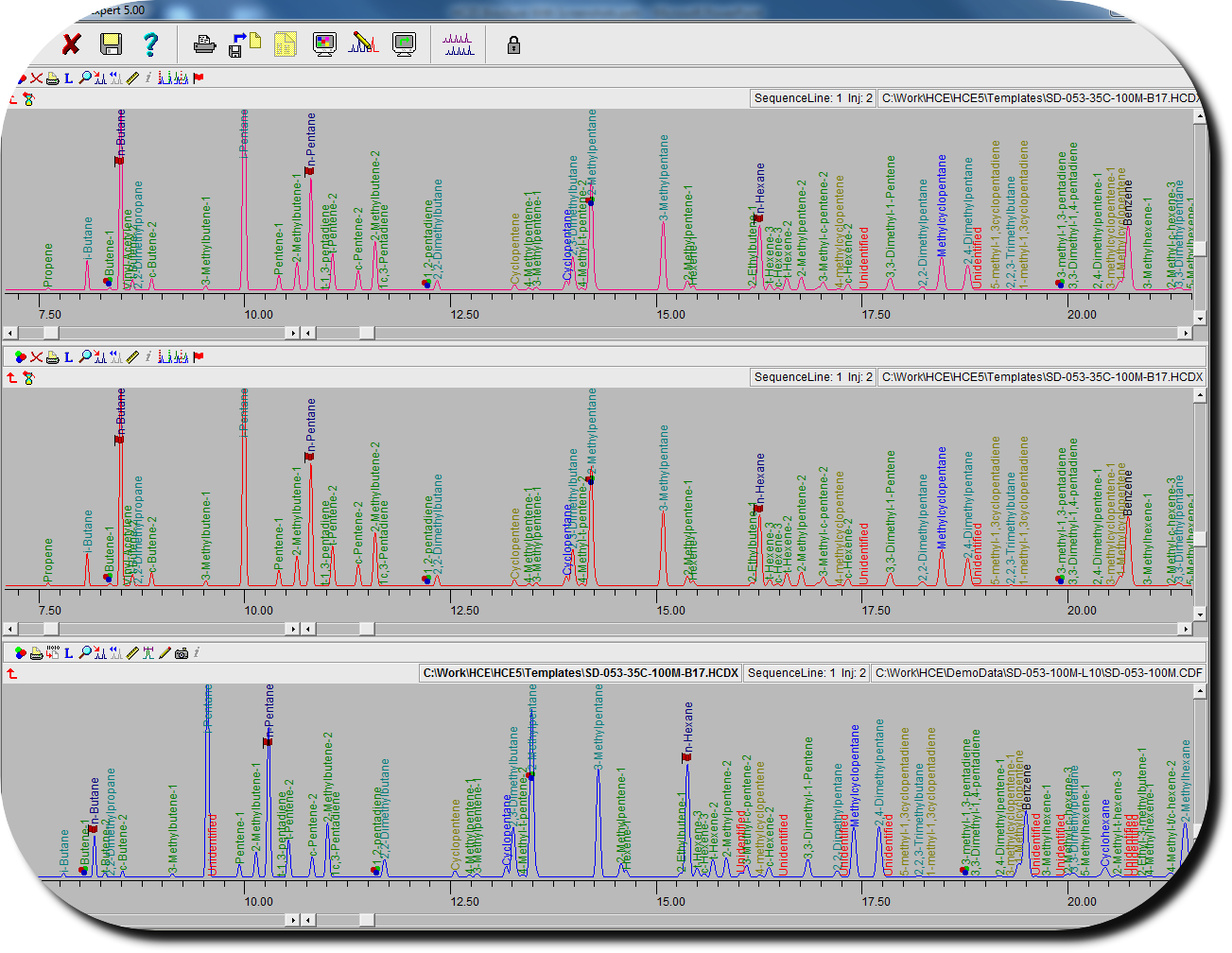Screen dimensions: 1232x953
Task: Click the yellow ruler icon in top pane toolbar
Action: [x=132, y=78]
